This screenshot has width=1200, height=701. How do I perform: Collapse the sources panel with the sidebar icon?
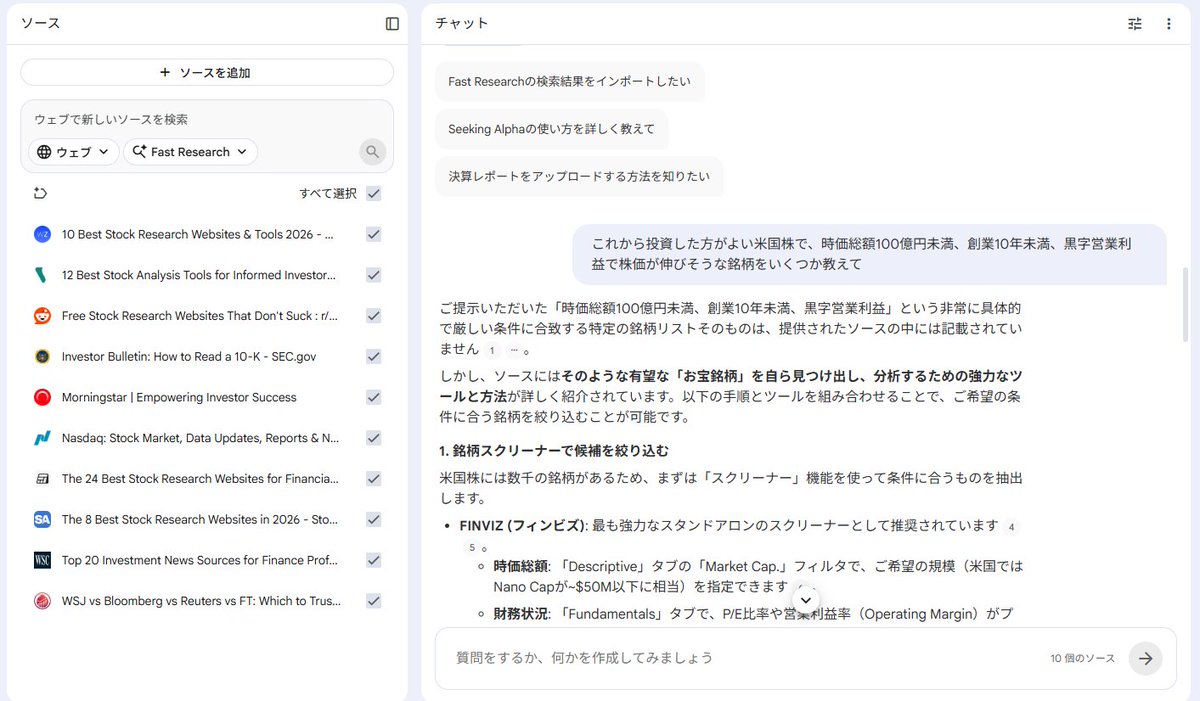(392, 23)
